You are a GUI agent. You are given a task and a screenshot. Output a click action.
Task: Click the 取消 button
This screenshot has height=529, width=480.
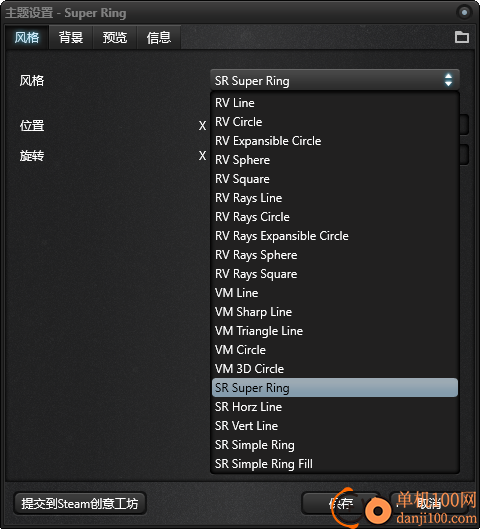(429, 503)
